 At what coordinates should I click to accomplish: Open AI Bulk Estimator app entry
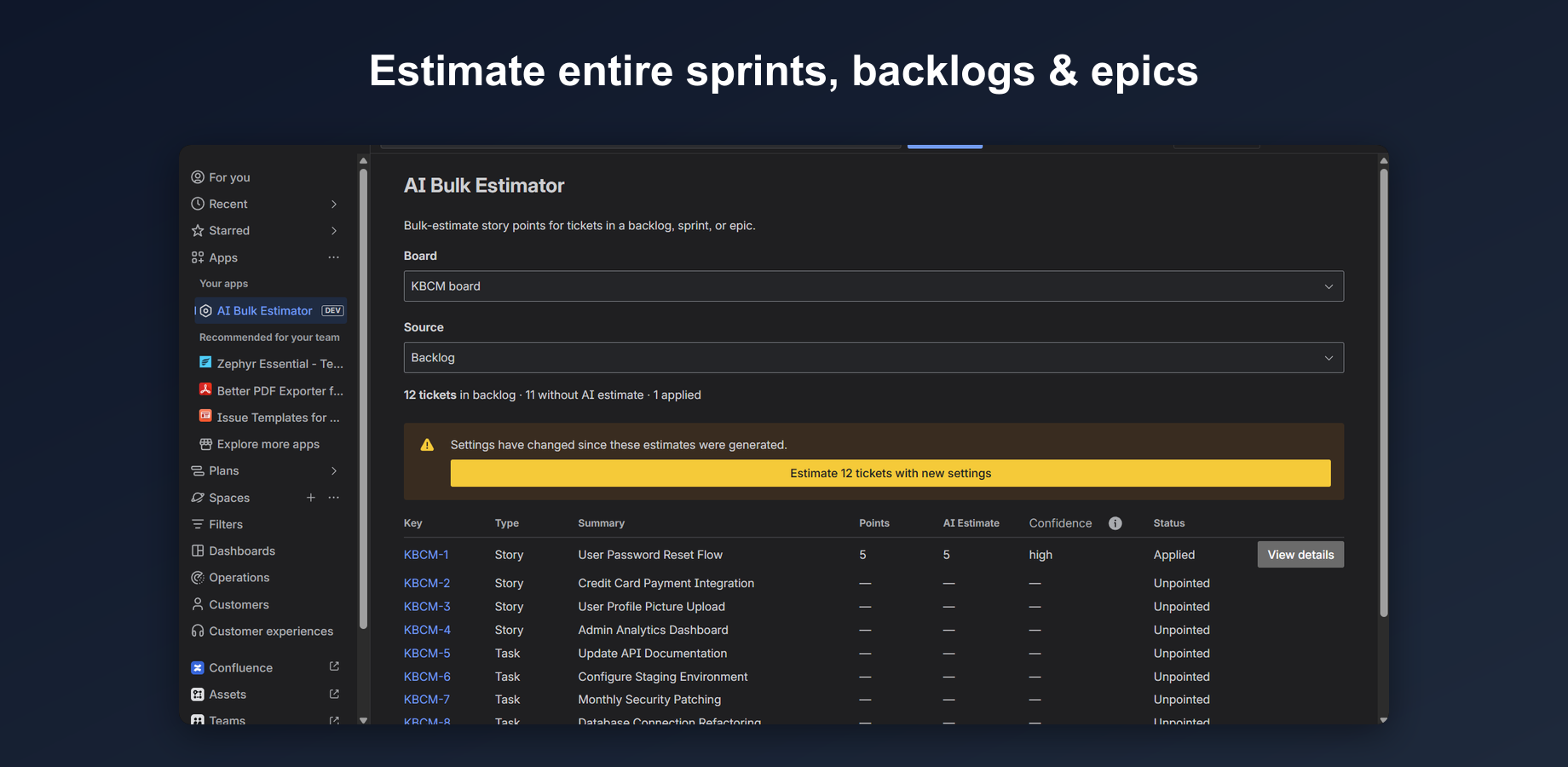coord(270,311)
